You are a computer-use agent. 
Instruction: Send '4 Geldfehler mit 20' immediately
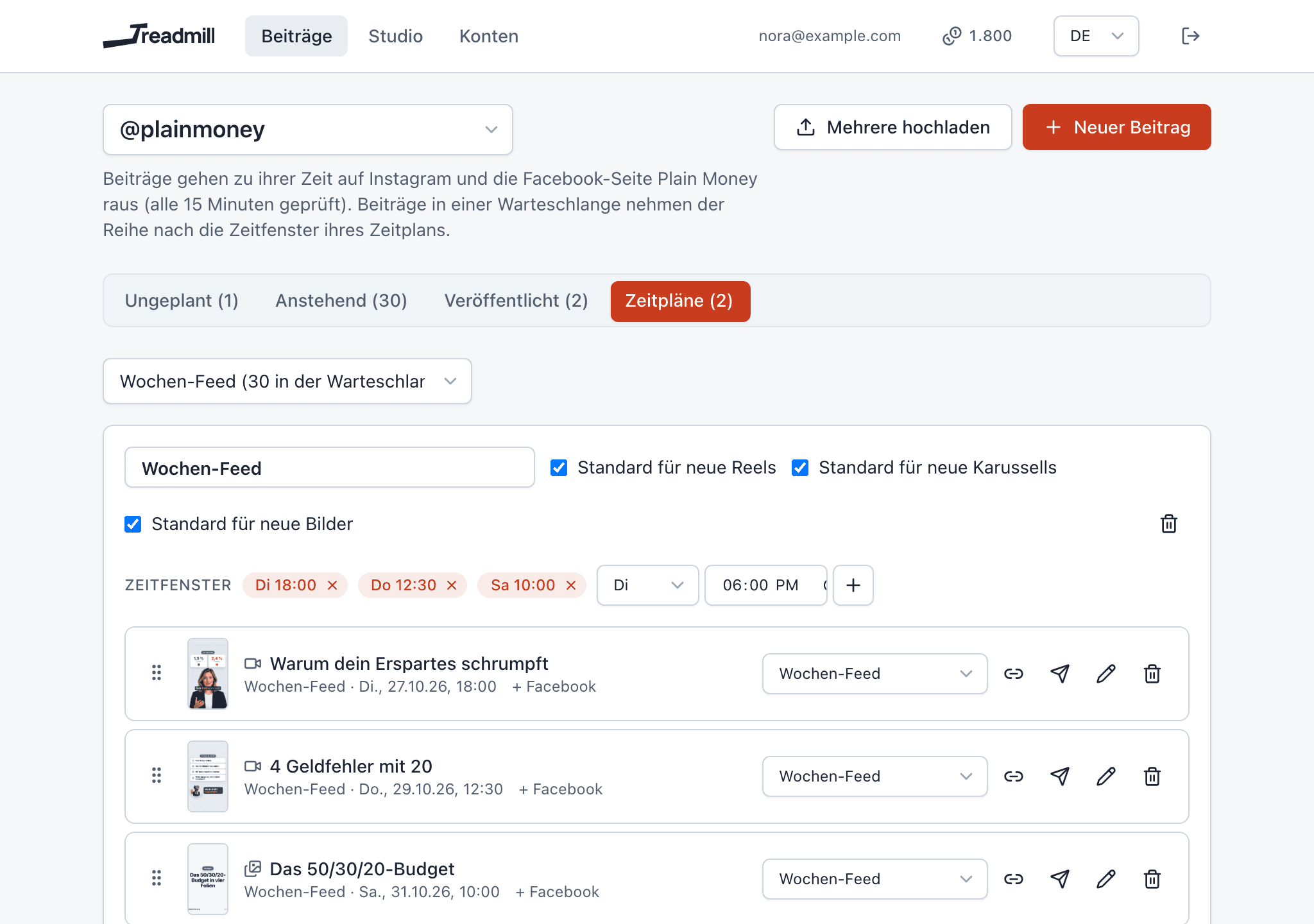(1060, 776)
